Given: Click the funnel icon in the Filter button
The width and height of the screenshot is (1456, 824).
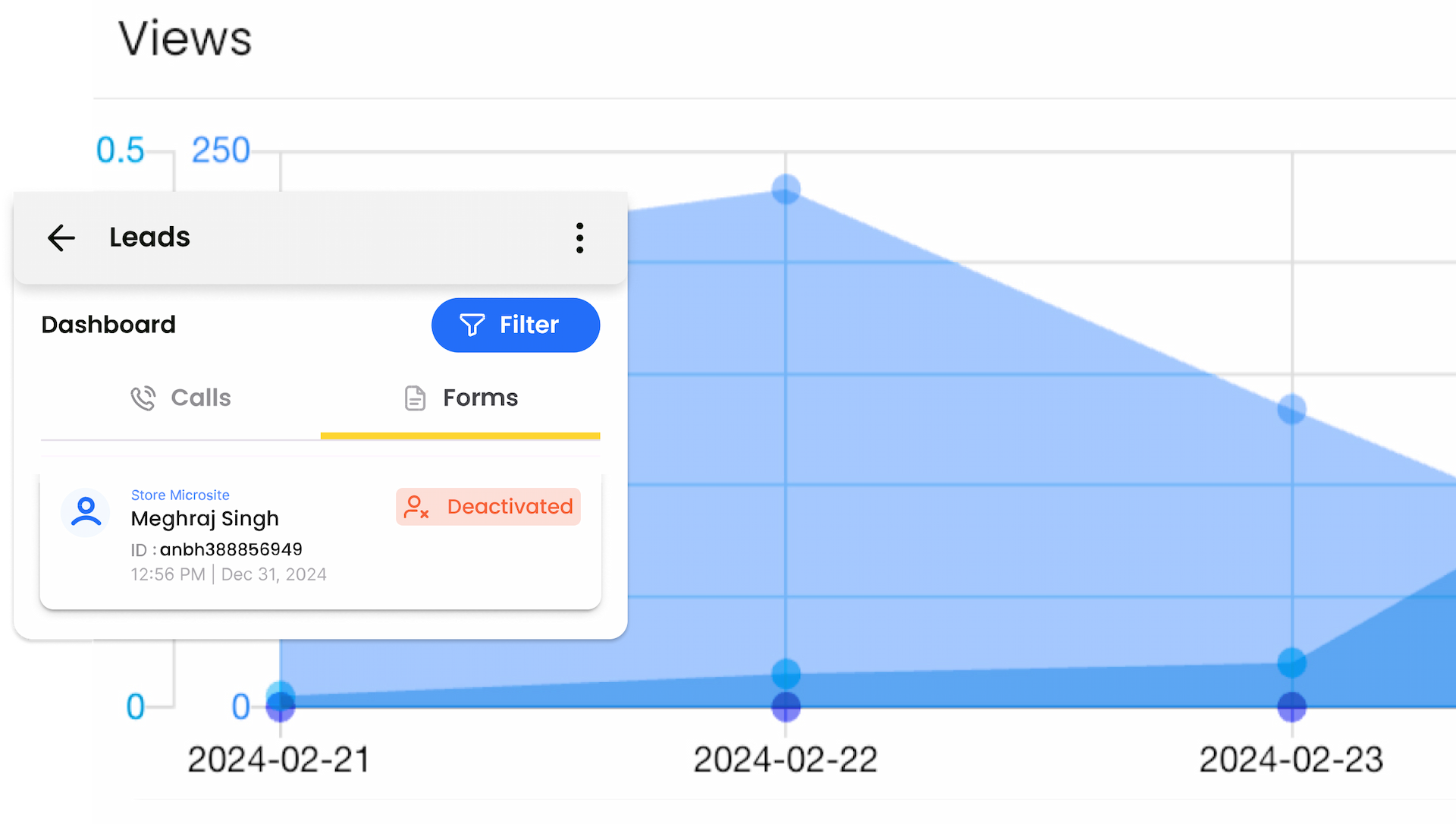Looking at the screenshot, I should (472, 325).
